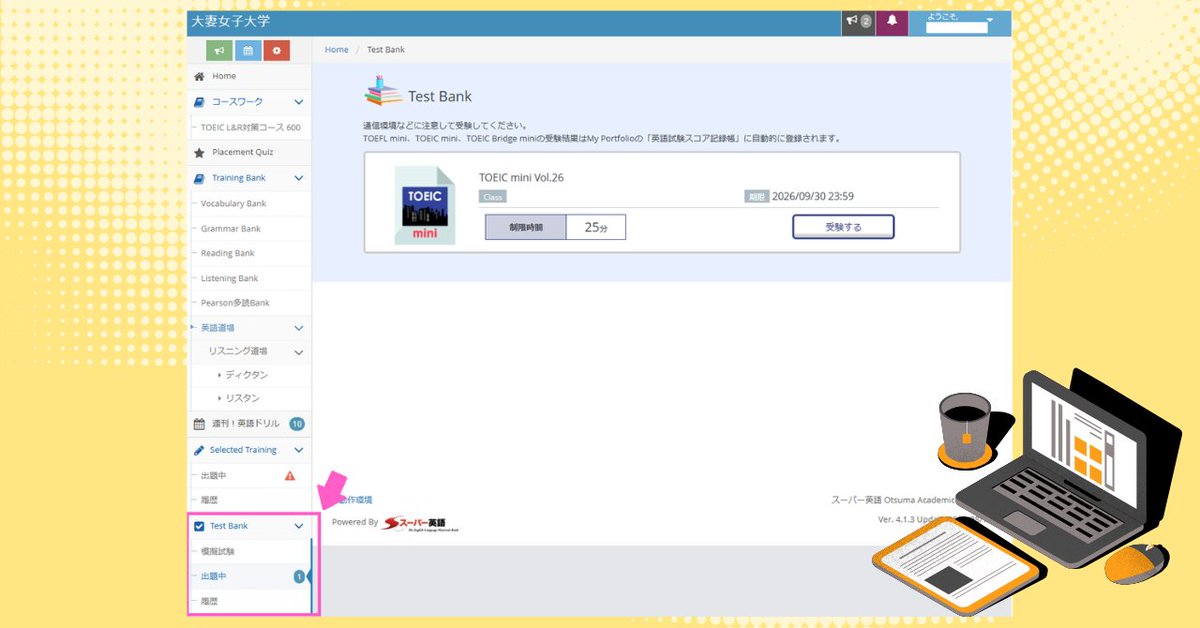This screenshot has width=1200, height=628.
Task: Click the Test Bank breadcrumb text
Action: point(386,49)
